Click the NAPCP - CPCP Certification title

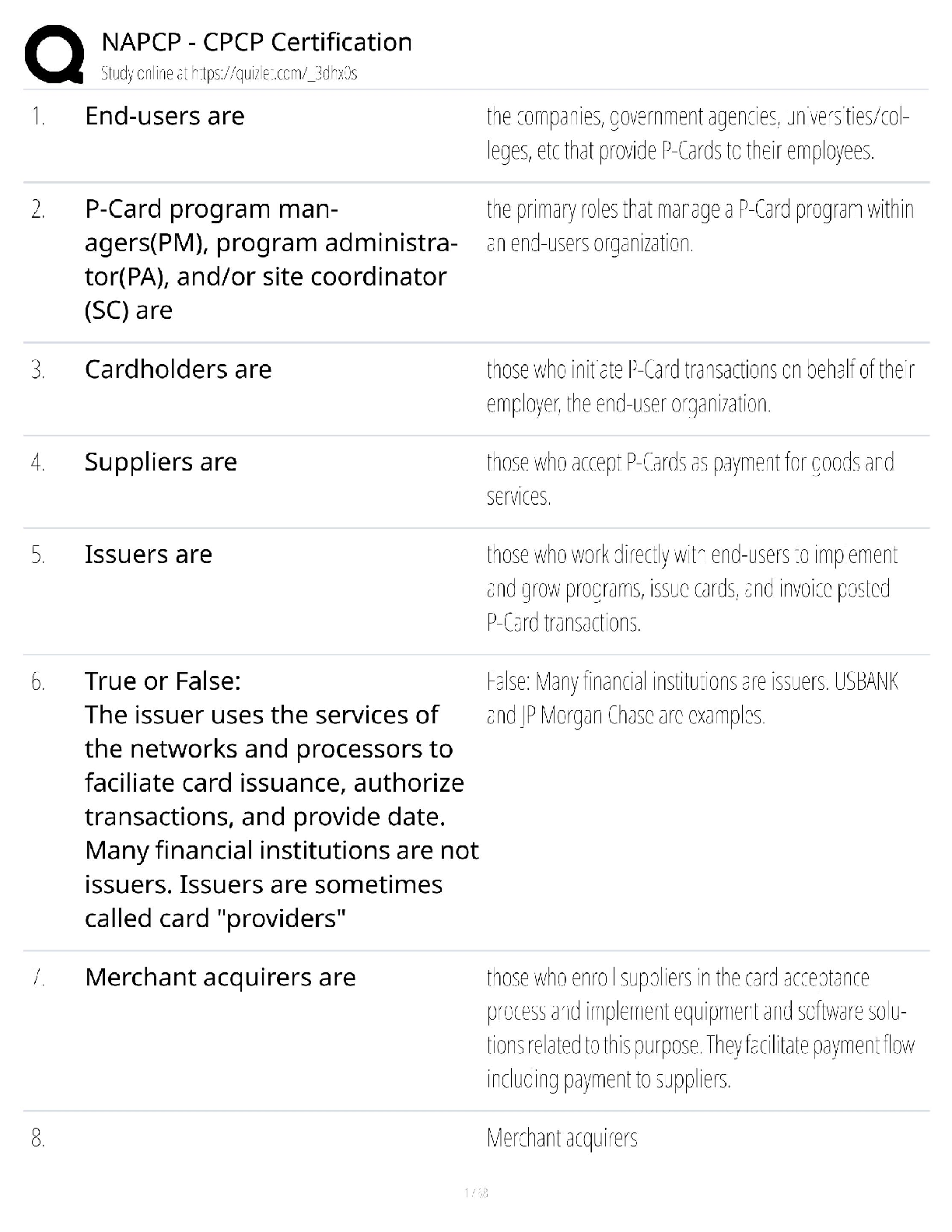click(x=257, y=42)
